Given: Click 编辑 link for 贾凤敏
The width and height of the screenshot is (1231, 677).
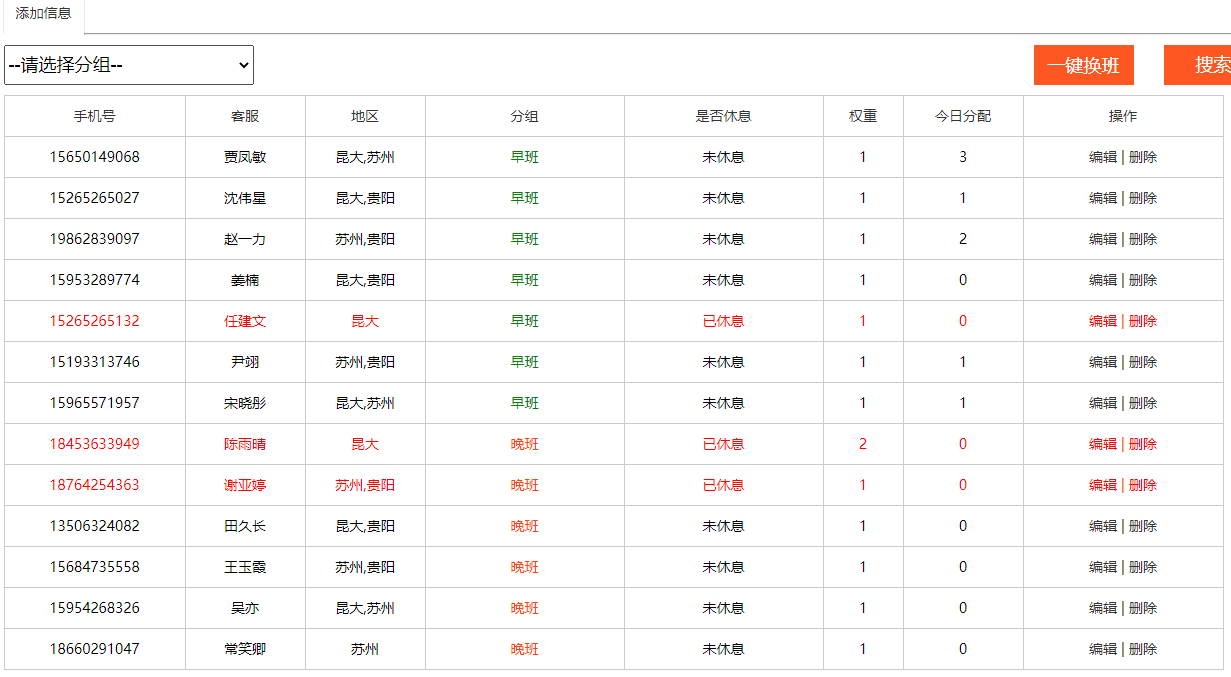Looking at the screenshot, I should click(x=1102, y=157).
